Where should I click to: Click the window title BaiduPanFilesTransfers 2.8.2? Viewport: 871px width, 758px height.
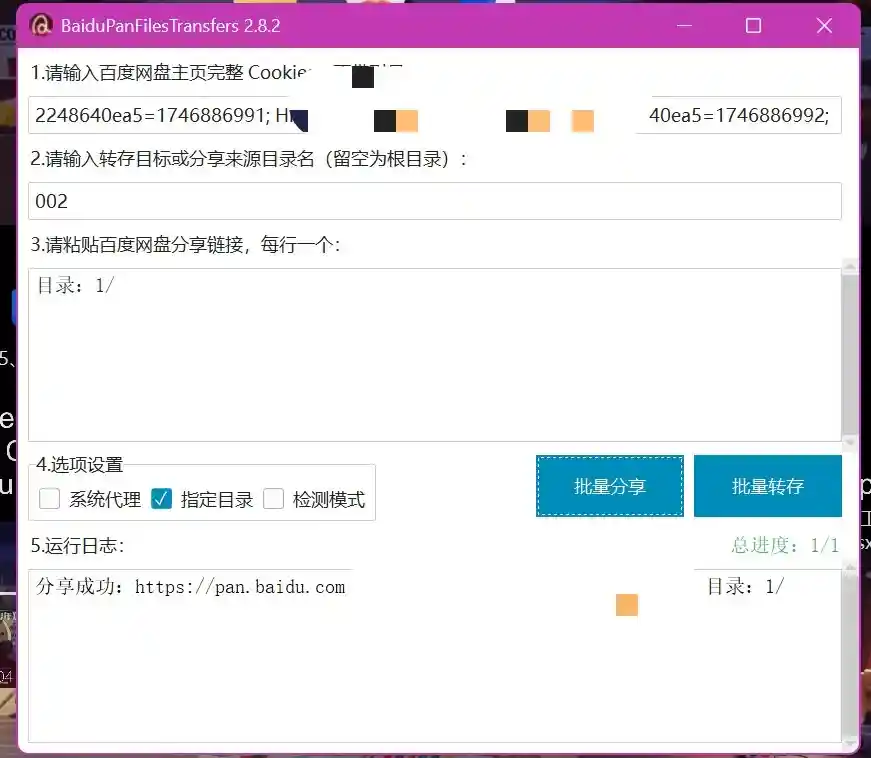point(171,26)
